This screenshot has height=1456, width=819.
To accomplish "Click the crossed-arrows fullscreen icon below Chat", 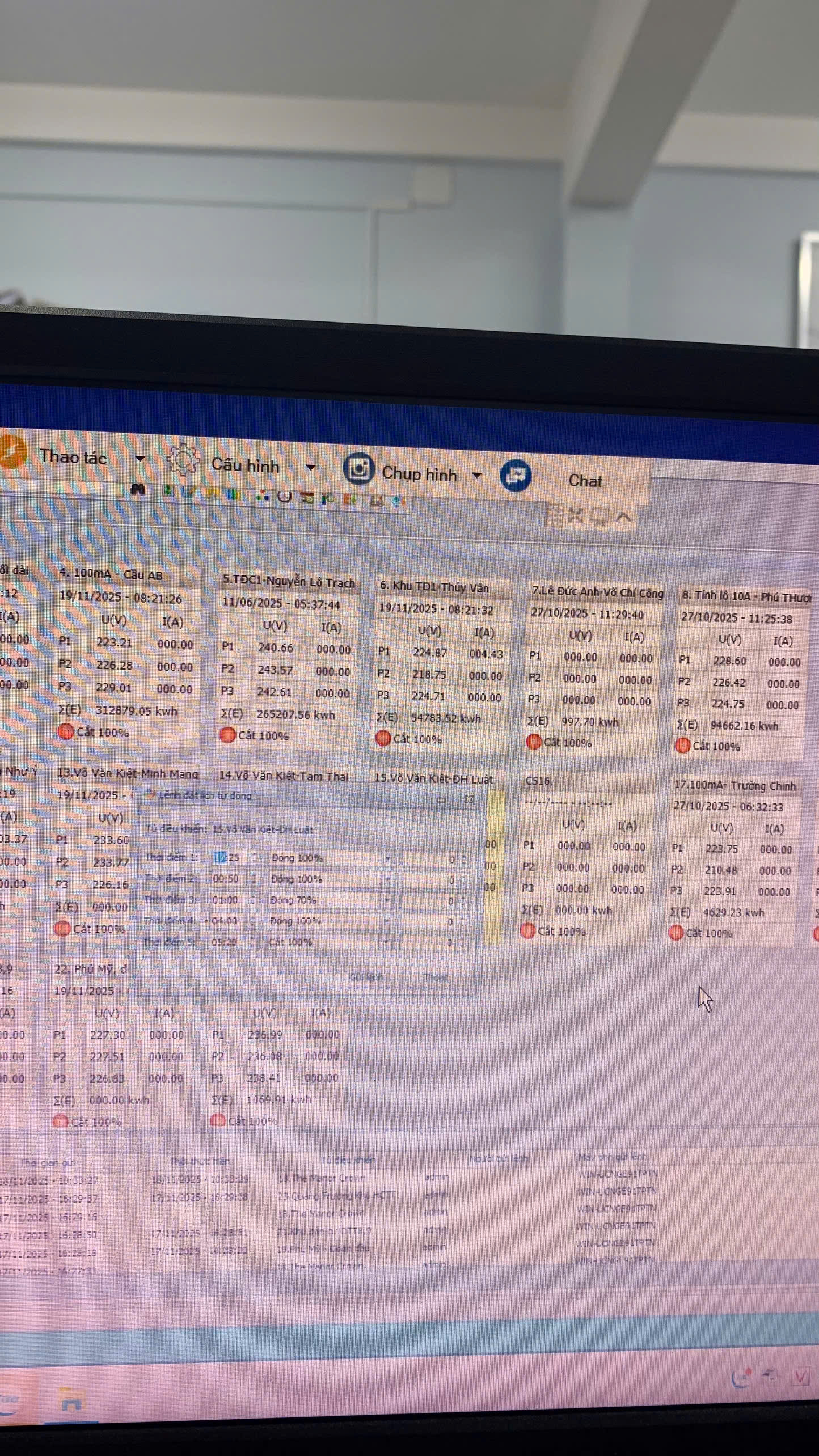I will 576,515.
